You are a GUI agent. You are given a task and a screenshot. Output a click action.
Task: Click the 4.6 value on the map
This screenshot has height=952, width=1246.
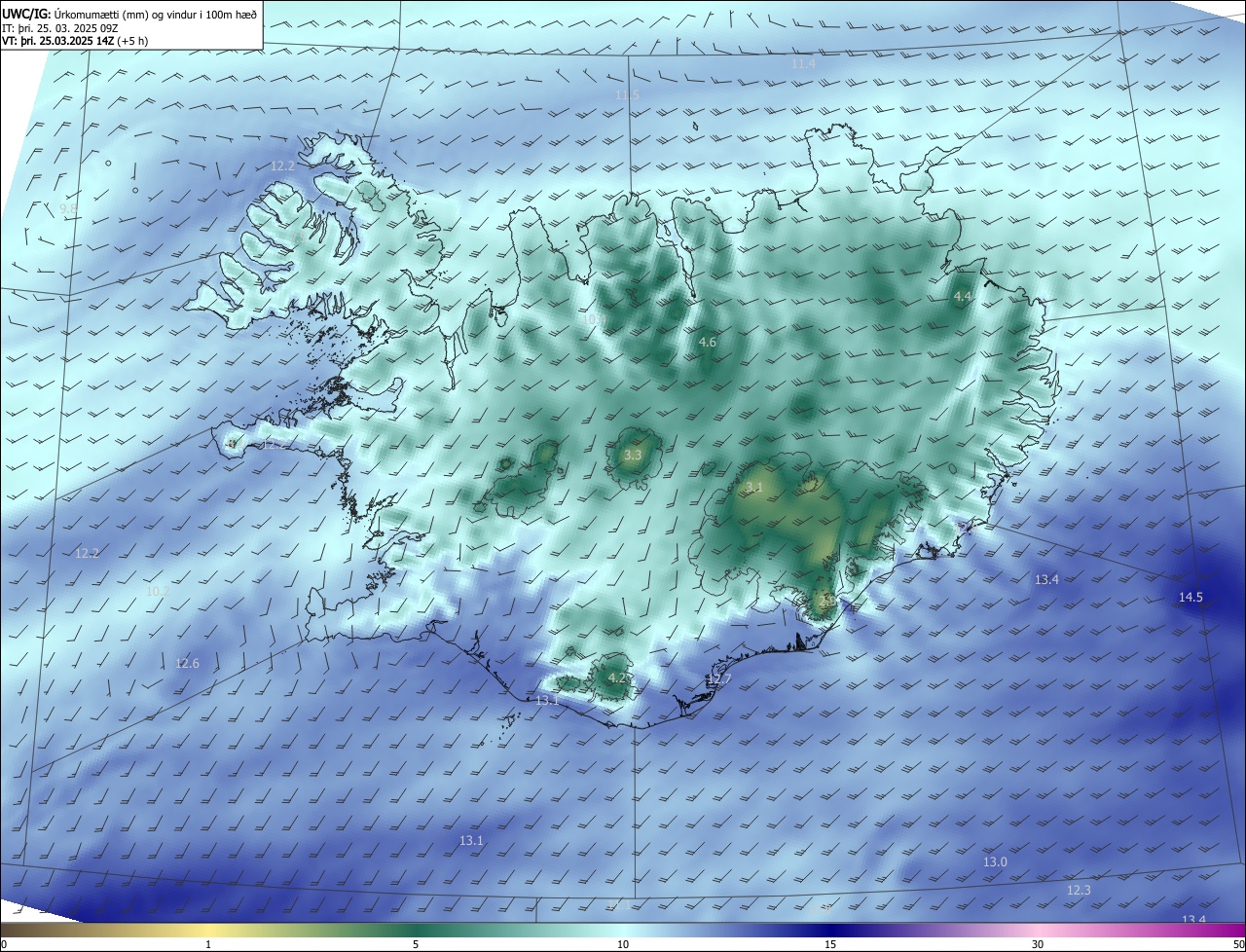click(x=708, y=342)
